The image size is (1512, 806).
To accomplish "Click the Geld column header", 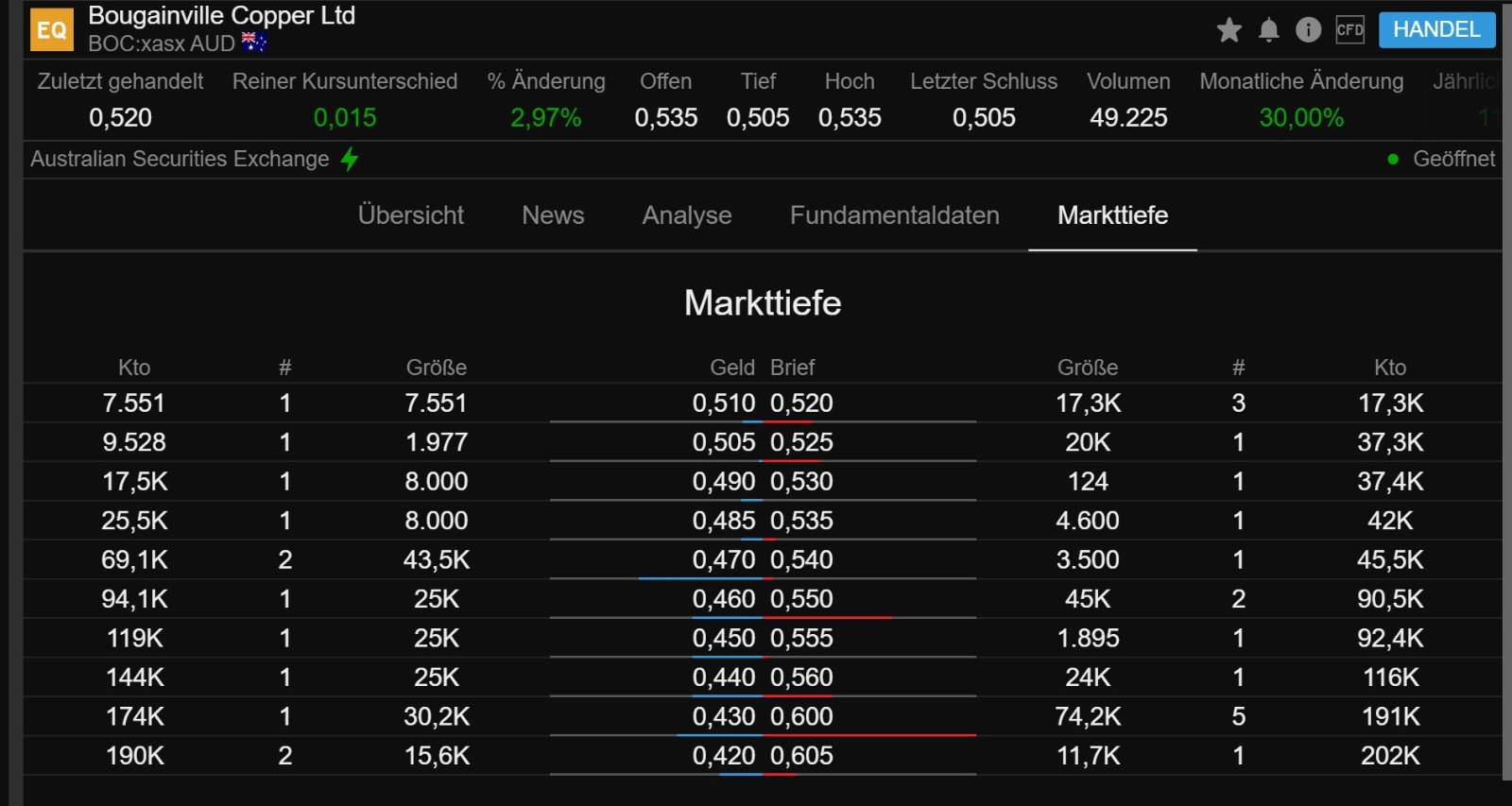I will (732, 368).
